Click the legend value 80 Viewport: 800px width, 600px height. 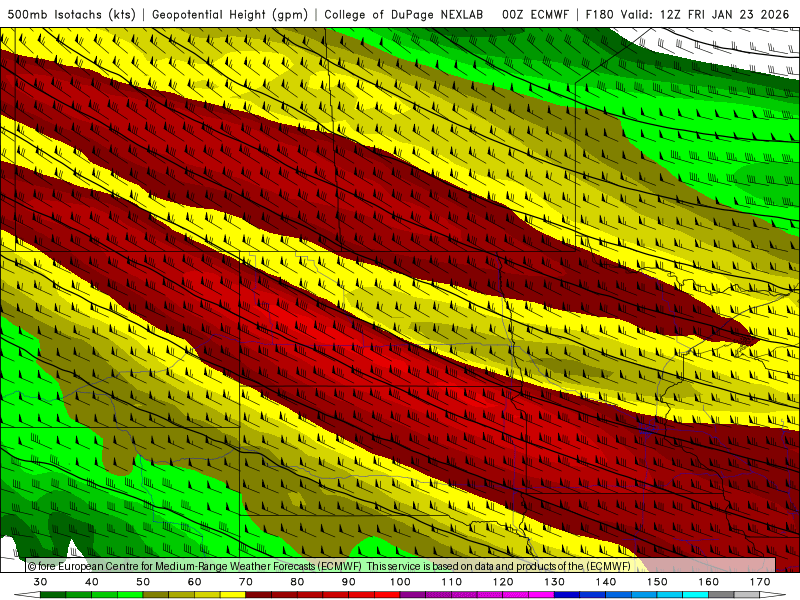(297, 582)
